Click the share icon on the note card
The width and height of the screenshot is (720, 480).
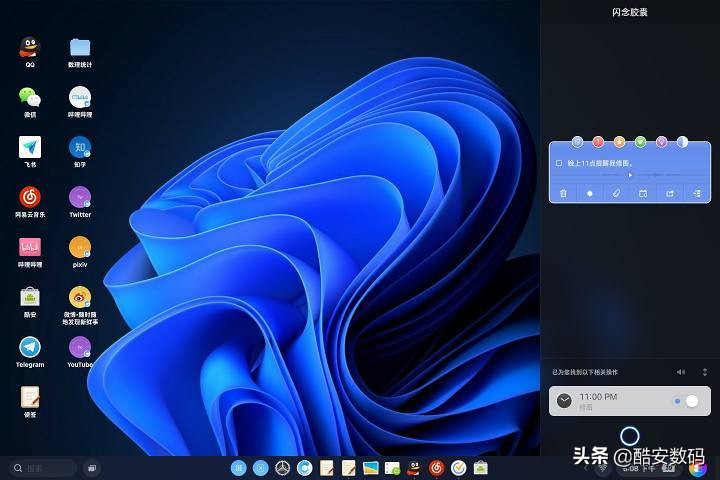pyautogui.click(x=670, y=193)
